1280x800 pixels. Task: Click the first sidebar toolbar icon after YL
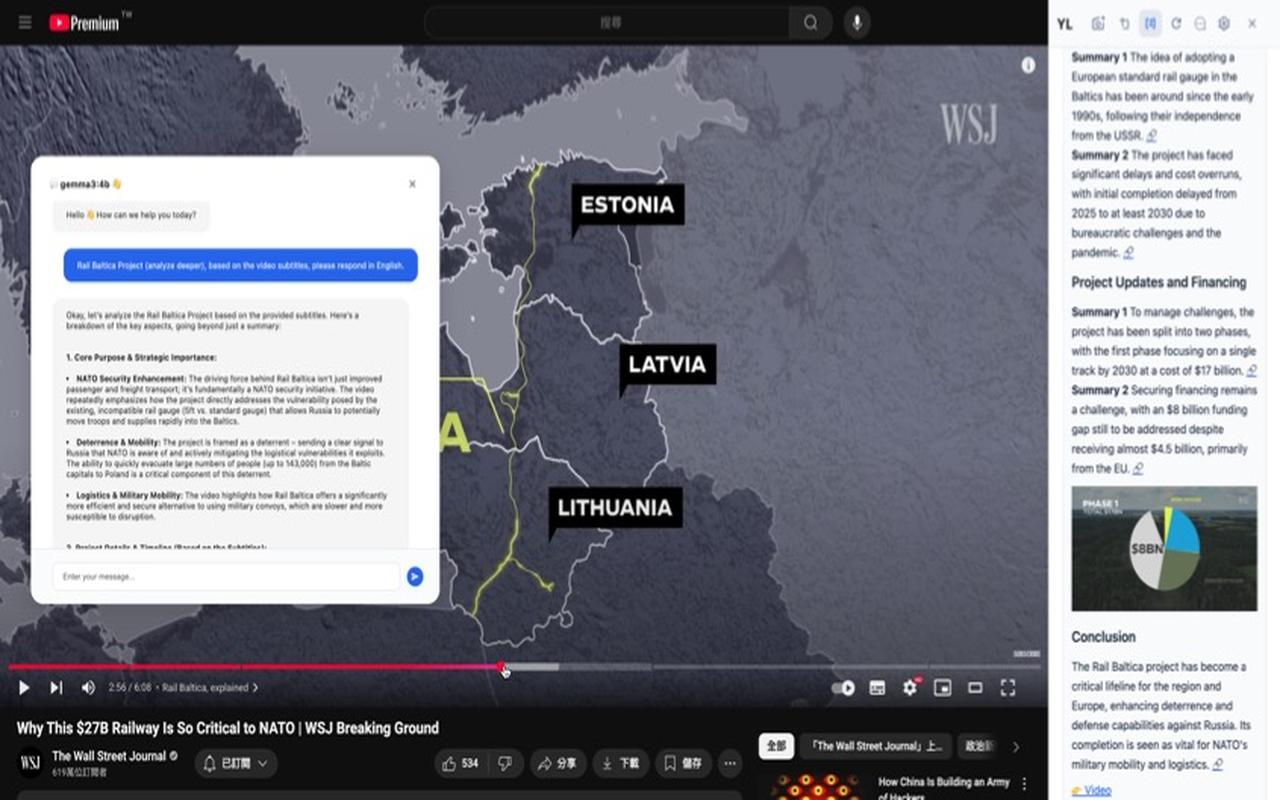coord(1098,24)
